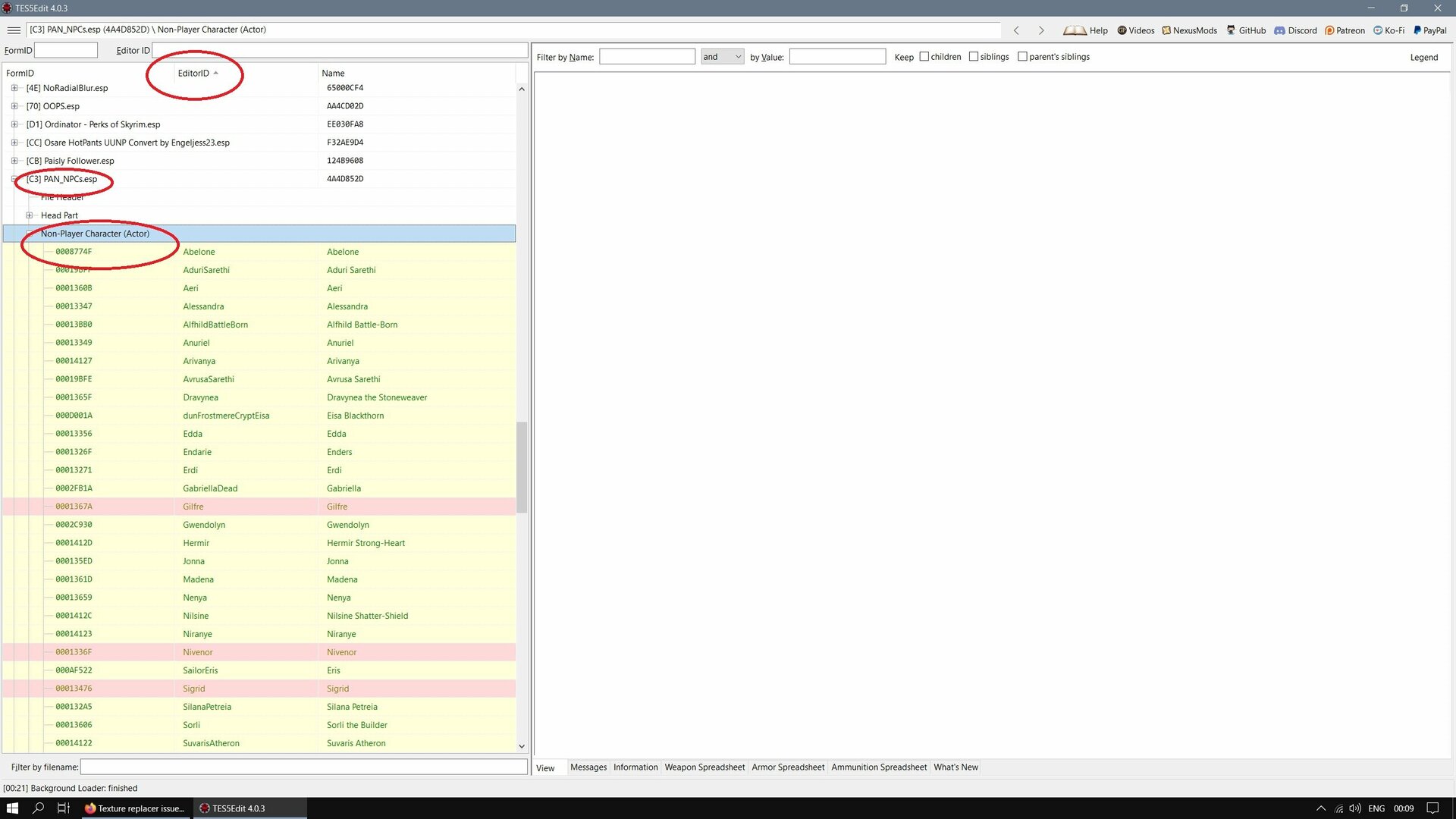Expand the Head Part group
Image resolution: width=1456 pixels, height=819 pixels.
point(30,215)
